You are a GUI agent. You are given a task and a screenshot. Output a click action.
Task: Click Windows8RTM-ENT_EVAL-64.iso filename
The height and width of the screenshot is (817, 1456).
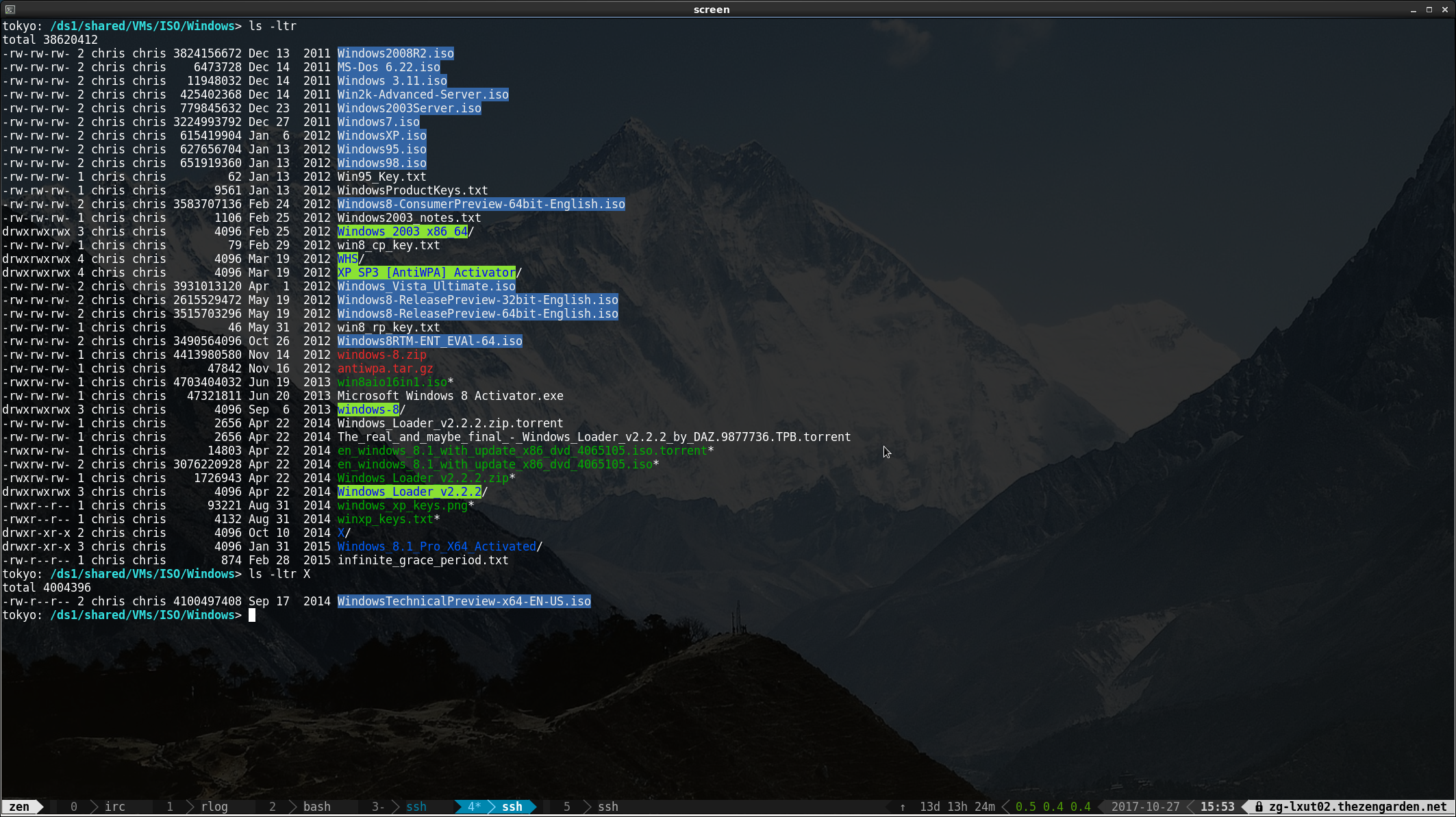point(429,341)
